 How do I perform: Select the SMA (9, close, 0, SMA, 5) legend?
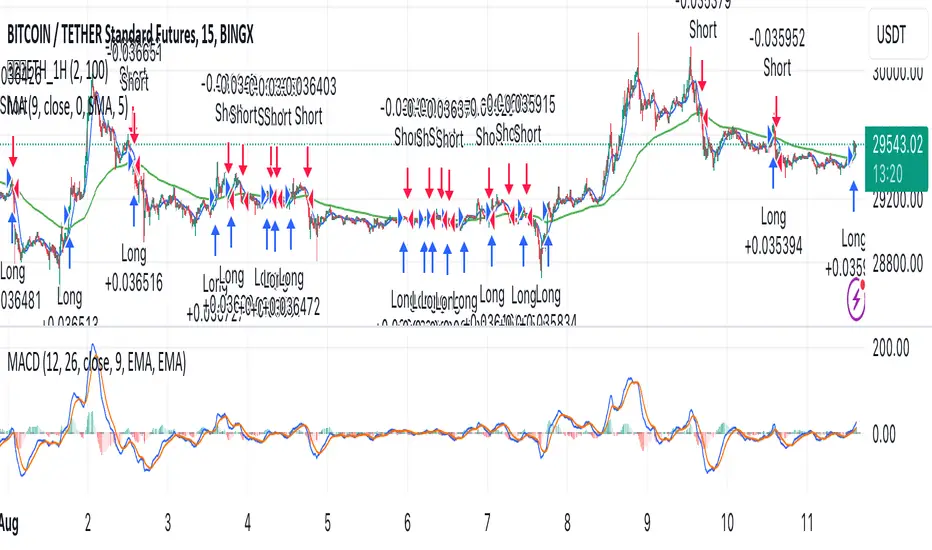pos(64,106)
